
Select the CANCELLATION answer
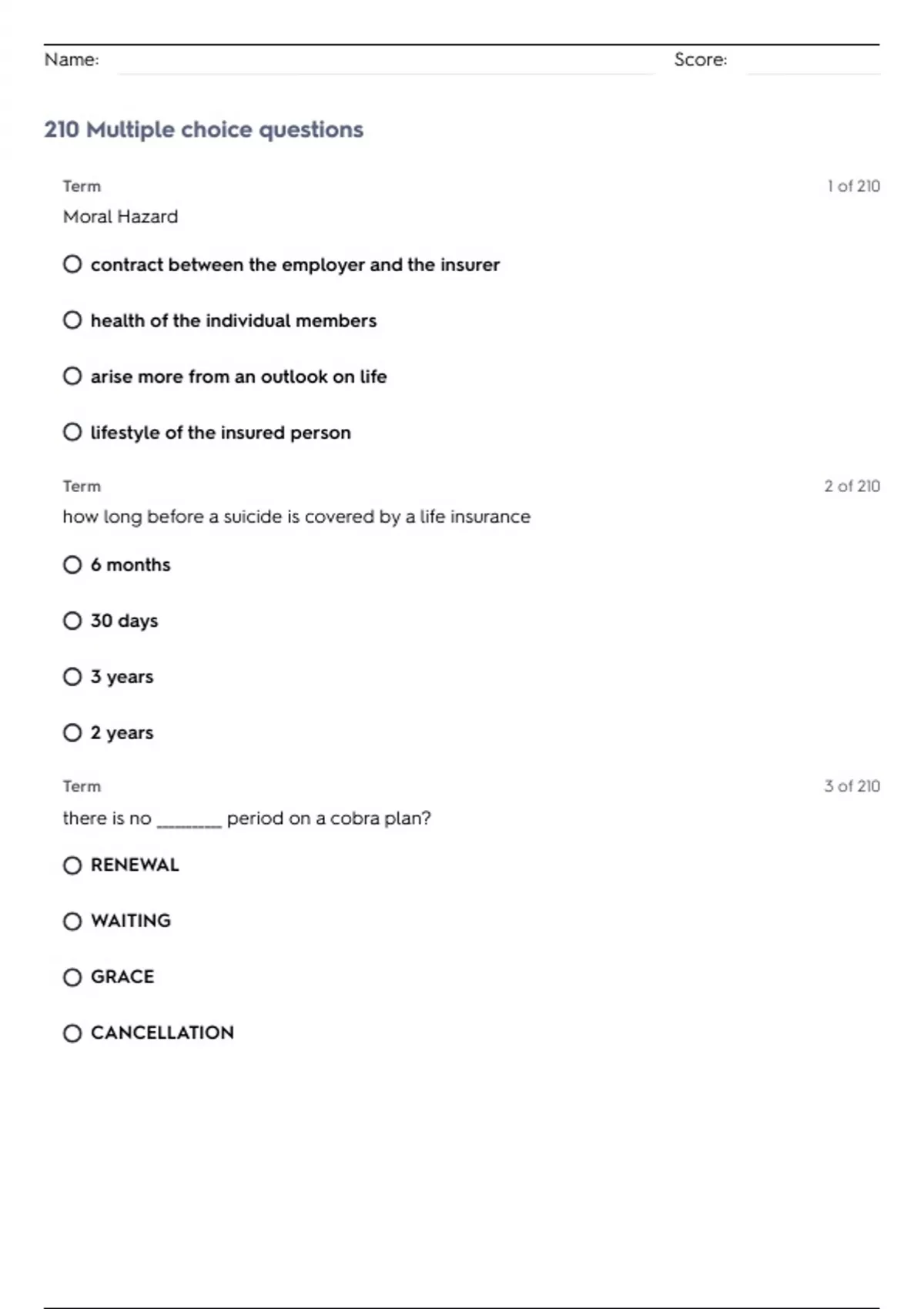tap(72, 1033)
